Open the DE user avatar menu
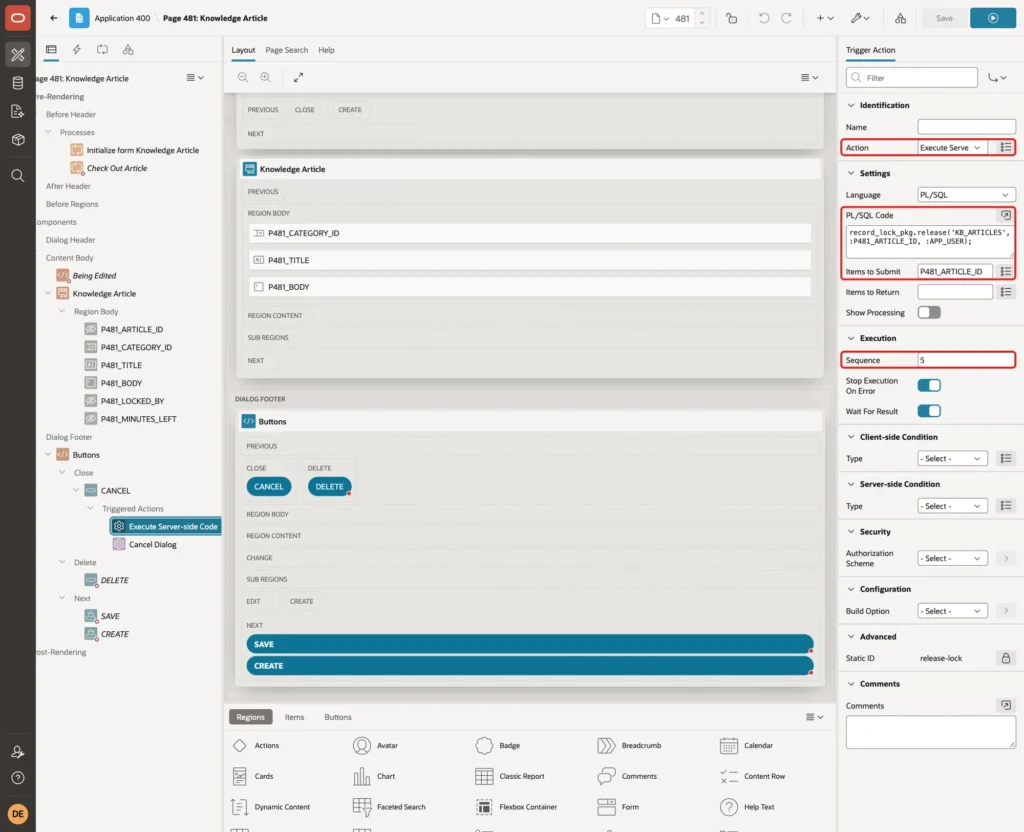 tap(18, 814)
